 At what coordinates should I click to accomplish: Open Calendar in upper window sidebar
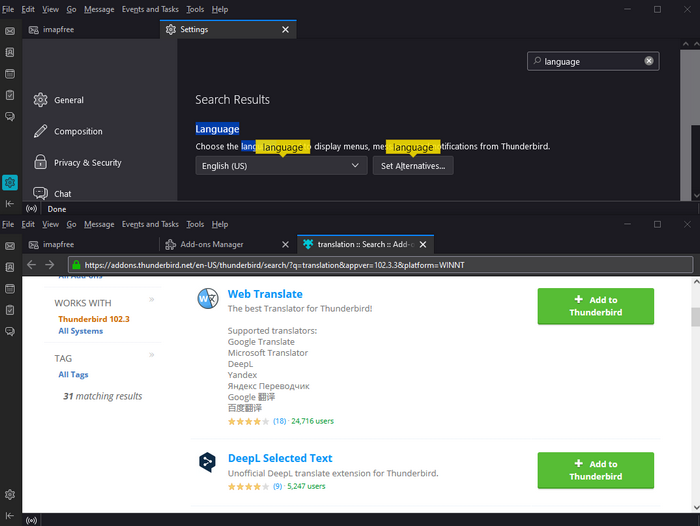pyautogui.click(x=10, y=74)
